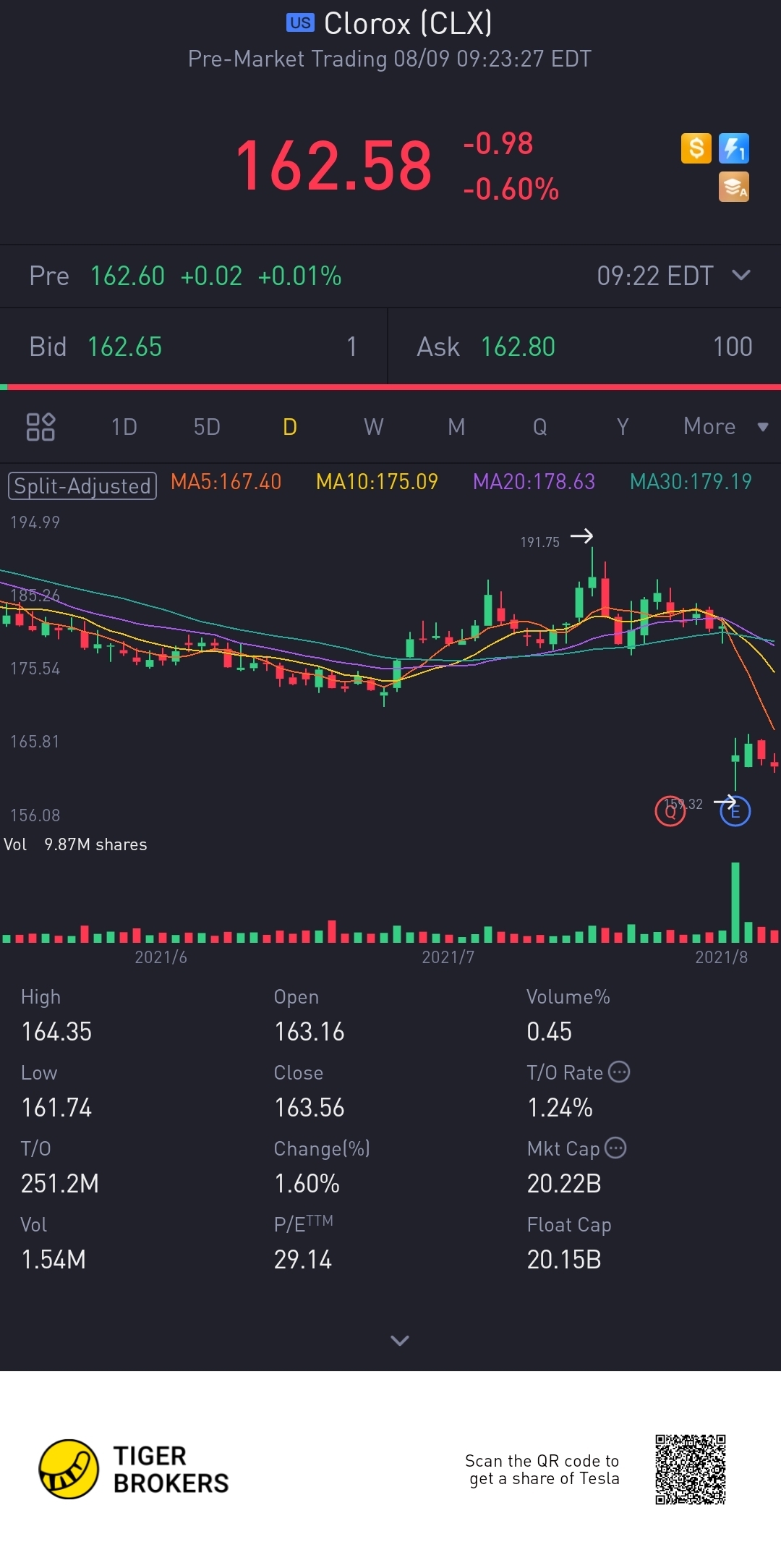Open the chart layout grid icon
Viewport: 781px width, 1568px height.
point(40,427)
